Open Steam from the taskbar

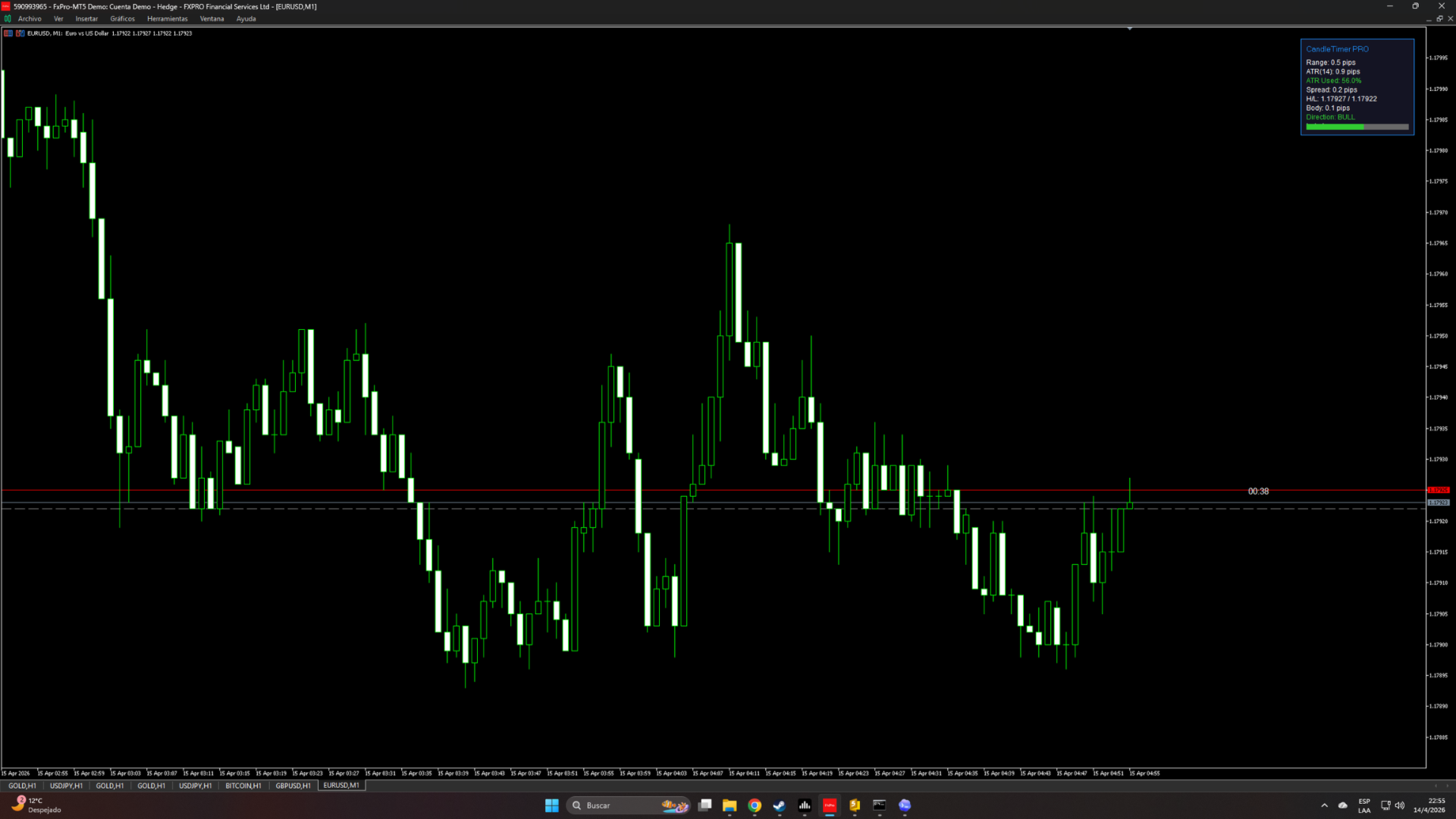tap(780, 805)
